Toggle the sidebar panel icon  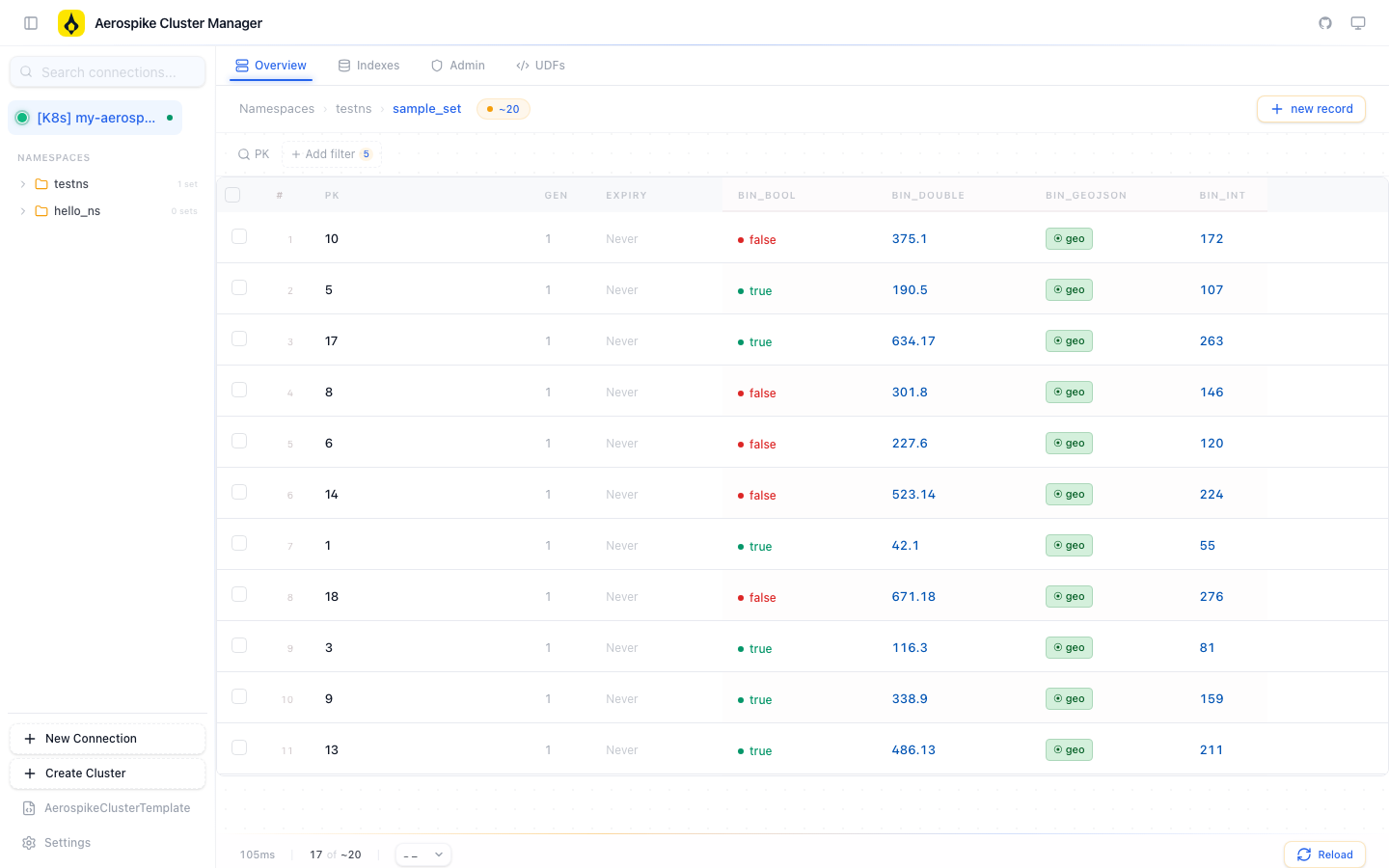[31, 23]
